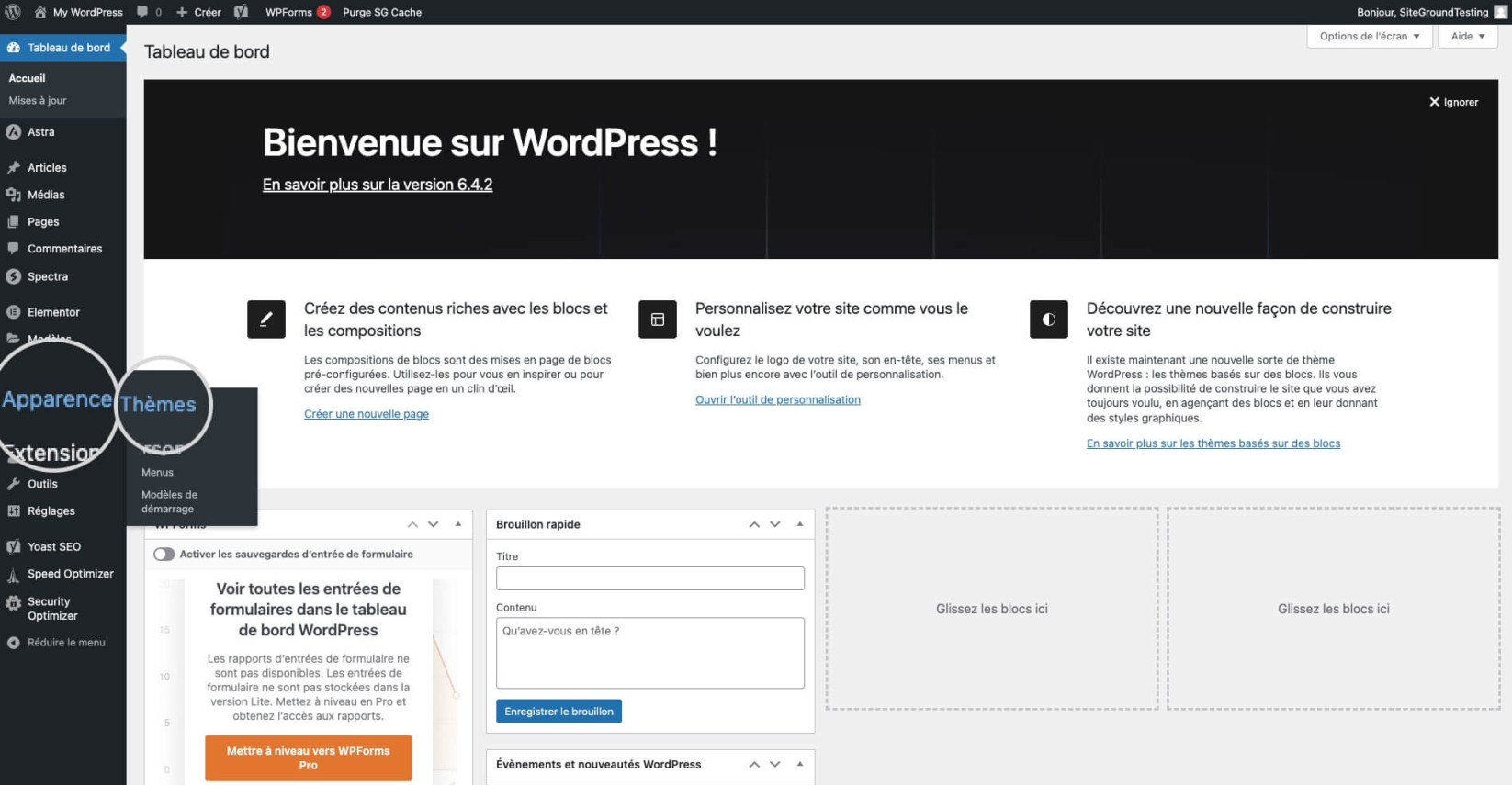Follow the Créer une nouvelle page link
The image size is (1512, 785).
point(367,414)
